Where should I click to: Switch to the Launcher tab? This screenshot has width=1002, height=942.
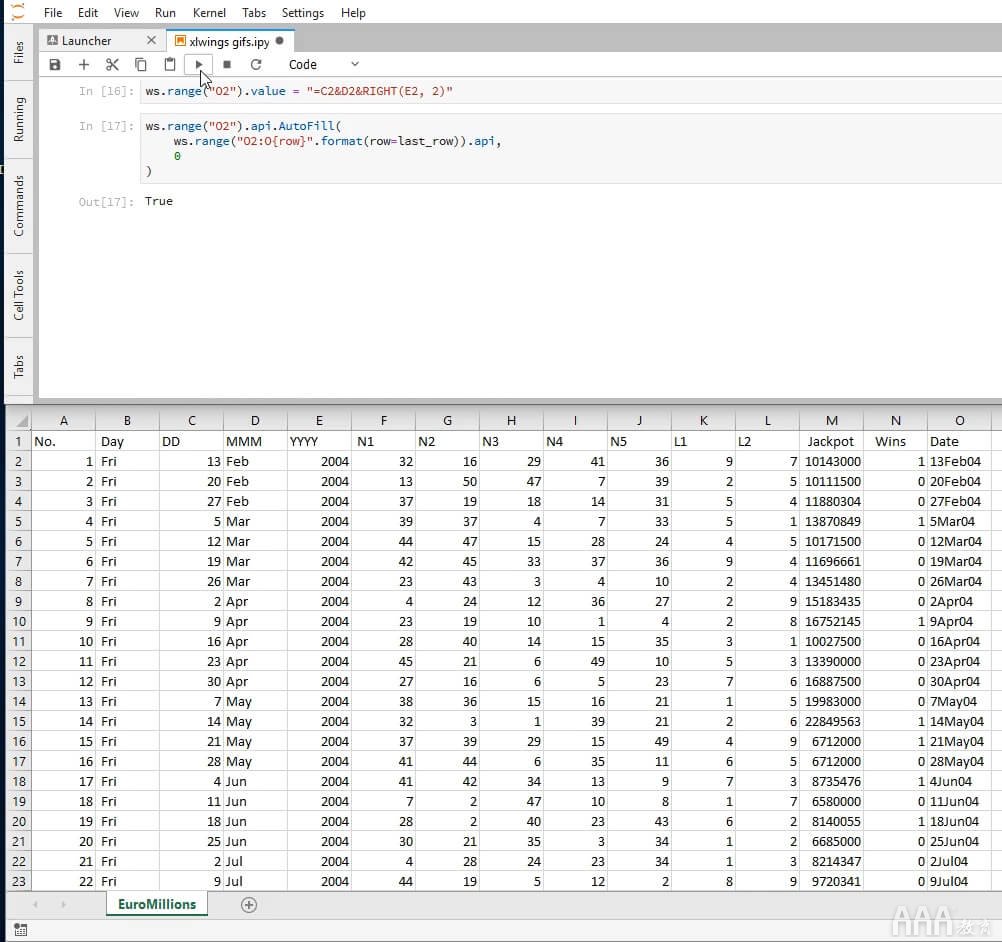pos(87,41)
